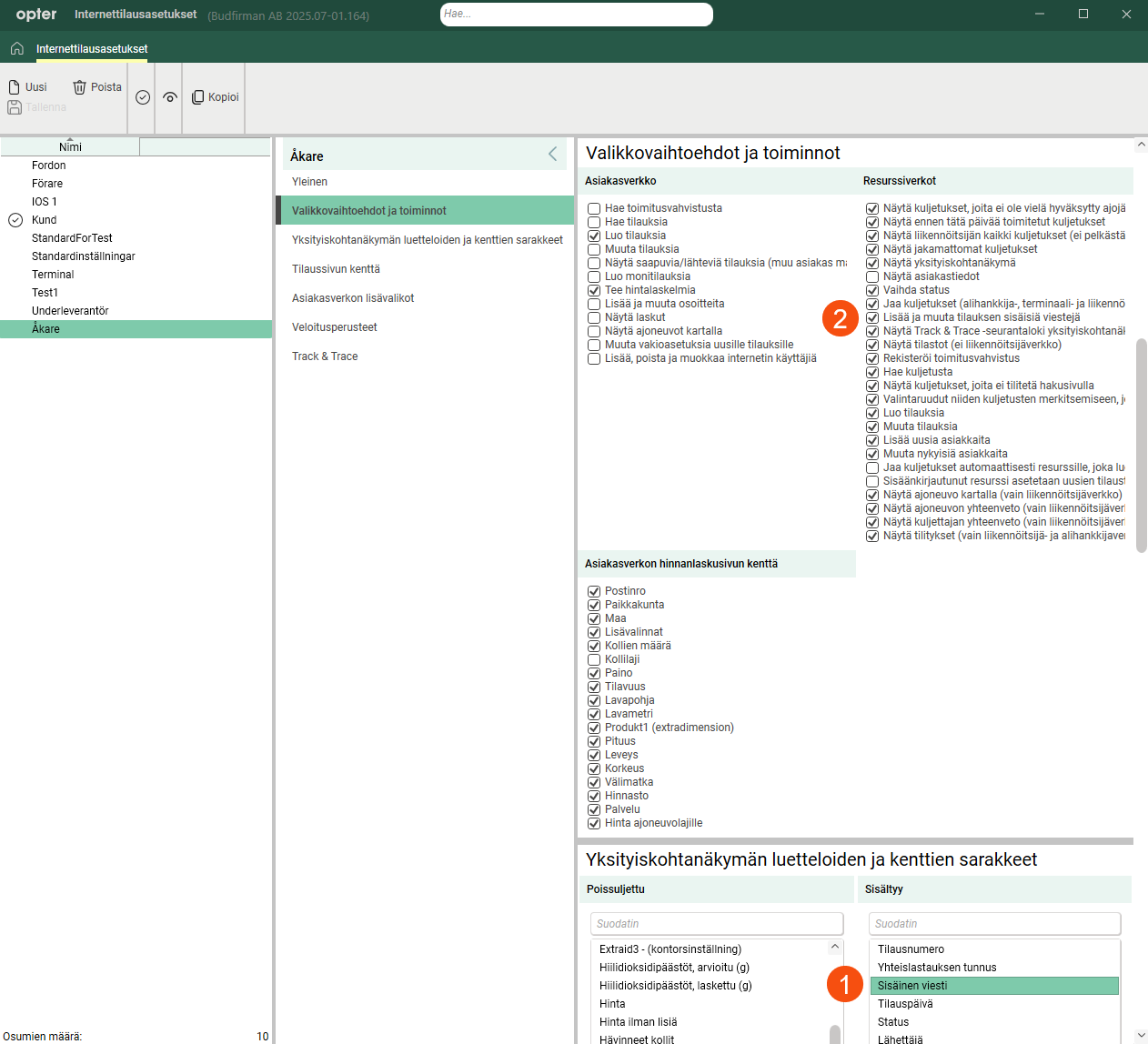Click the Kopioi copy icon

pyautogui.click(x=197, y=97)
